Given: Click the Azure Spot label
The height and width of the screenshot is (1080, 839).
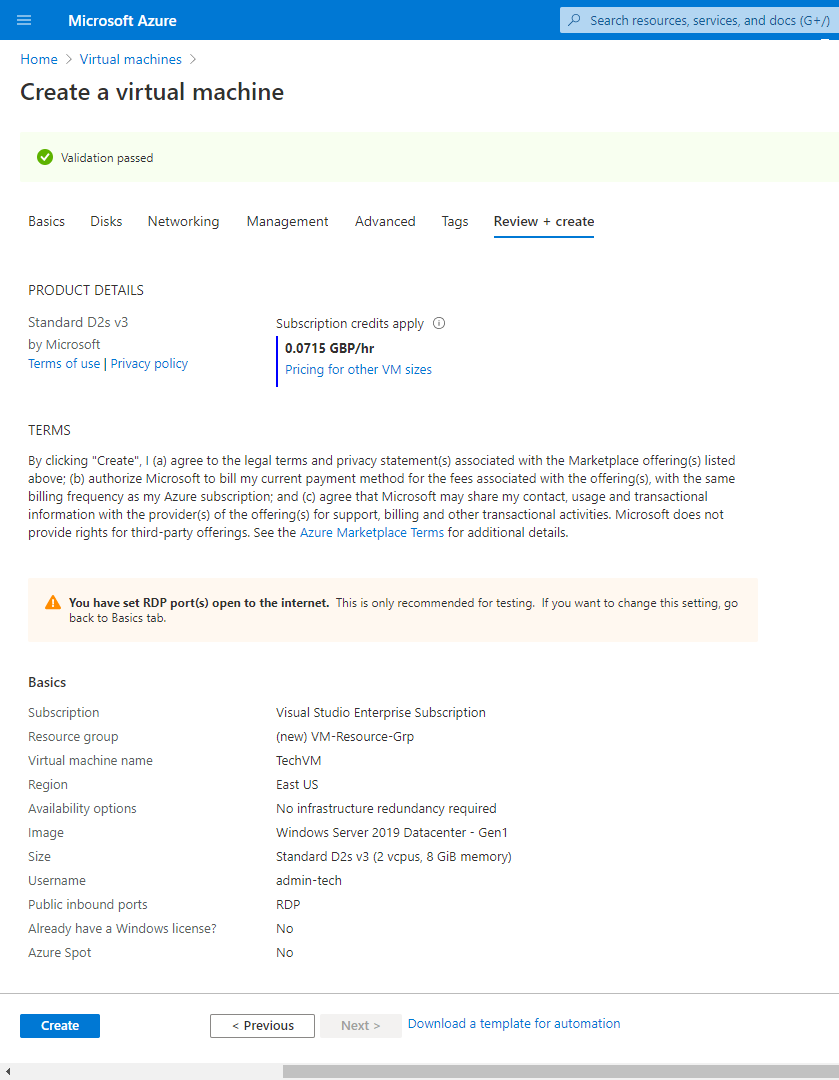Looking at the screenshot, I should pos(59,953).
